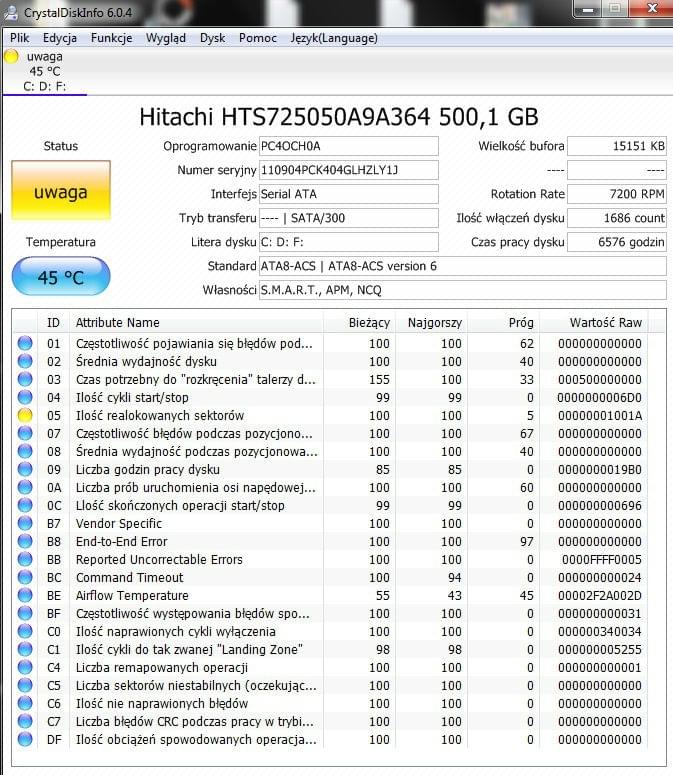This screenshot has width=673, height=775.
Task: Click the blue status icon for attribute 0A
Action: click(25, 487)
